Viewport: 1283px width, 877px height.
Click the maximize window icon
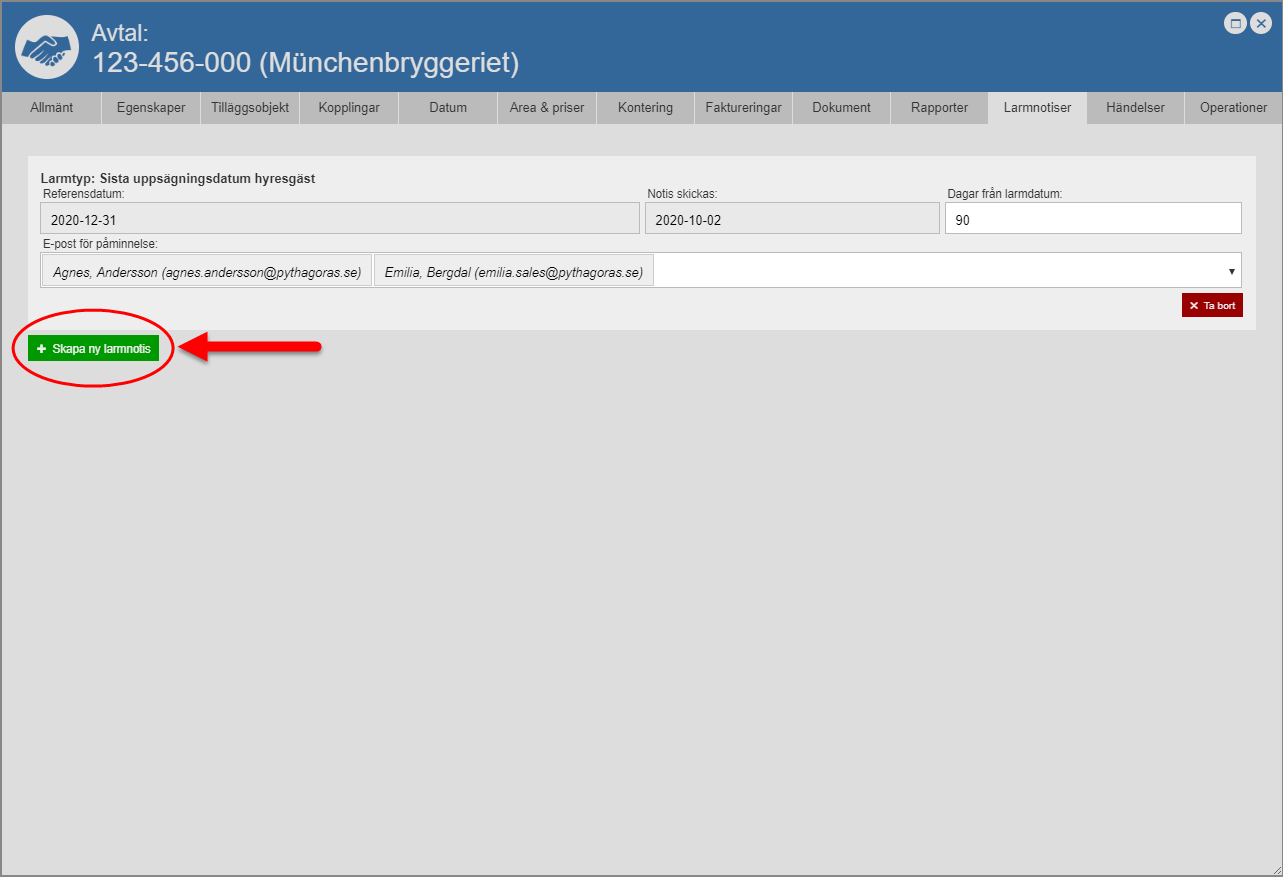(x=1236, y=24)
